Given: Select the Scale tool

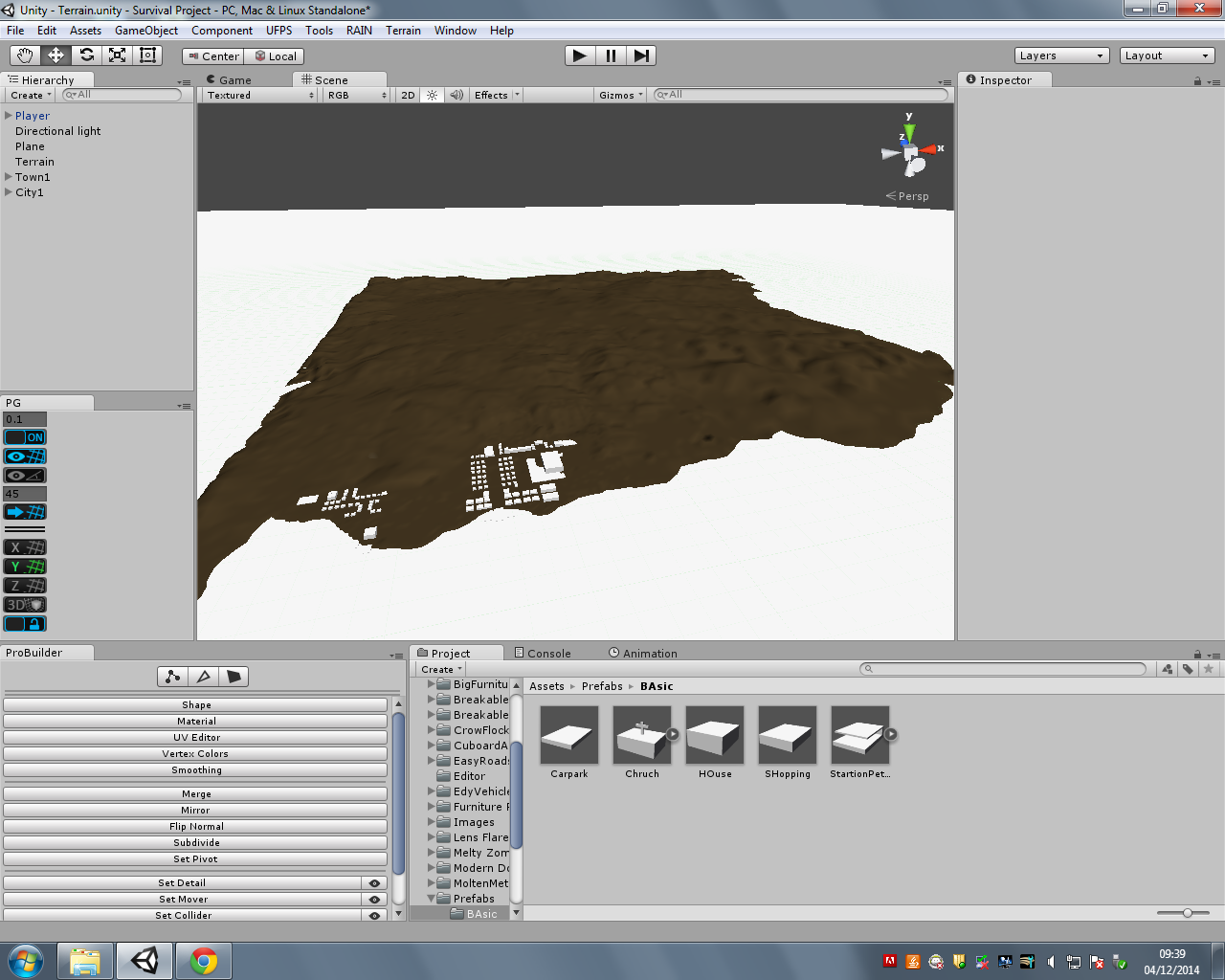Looking at the screenshot, I should click(118, 56).
